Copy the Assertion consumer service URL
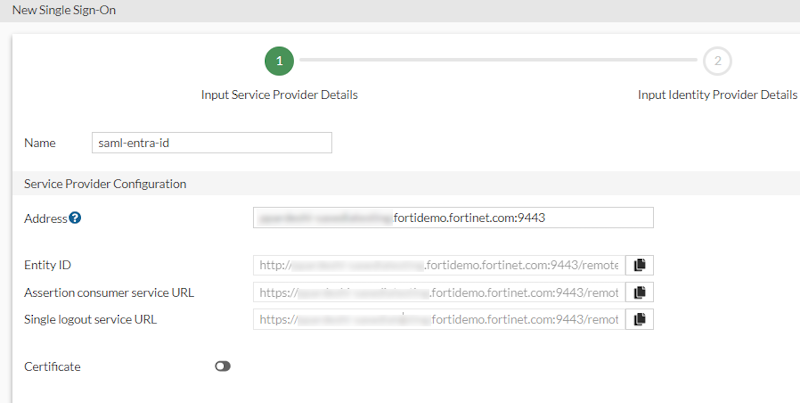The width and height of the screenshot is (800, 403). [640, 293]
